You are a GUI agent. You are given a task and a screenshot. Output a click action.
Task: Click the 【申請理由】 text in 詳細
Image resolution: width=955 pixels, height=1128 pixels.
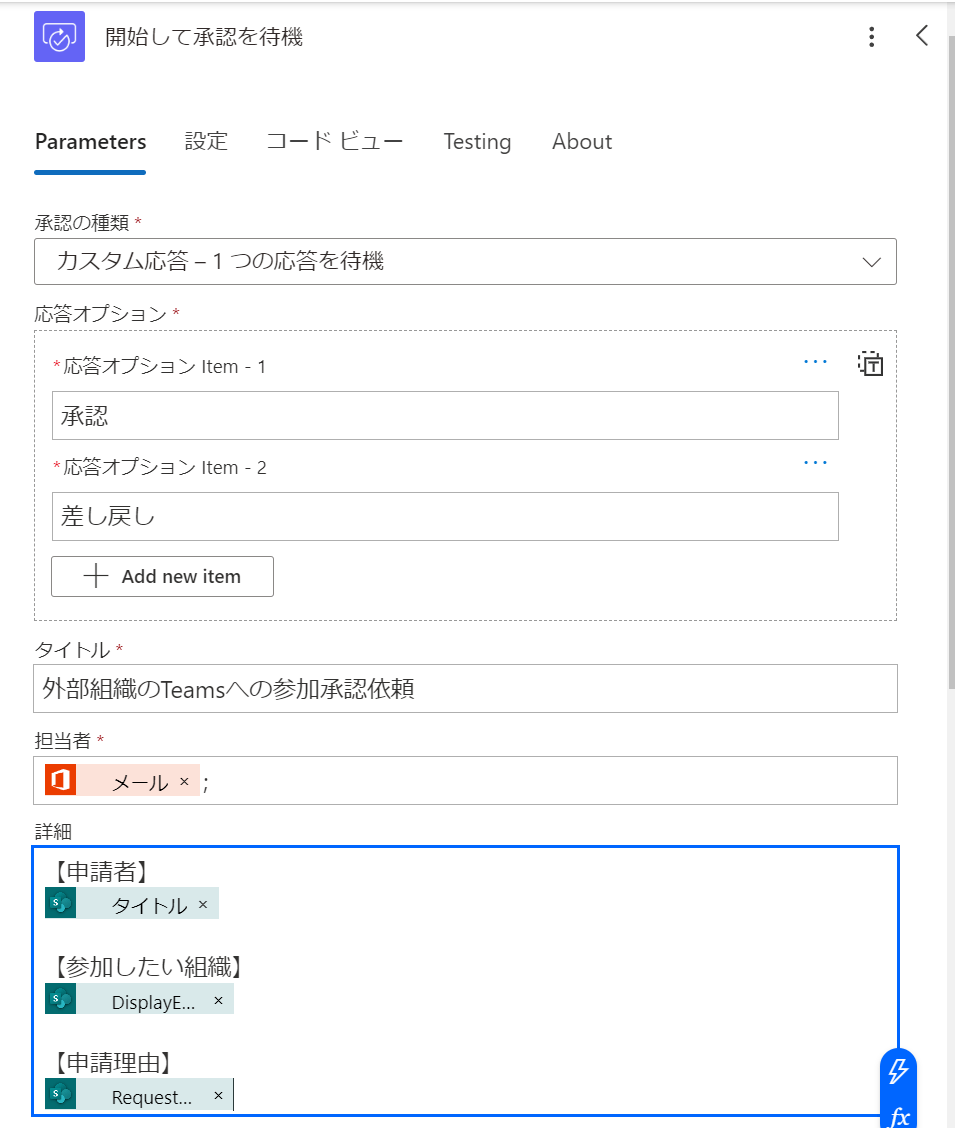[x=113, y=1063]
